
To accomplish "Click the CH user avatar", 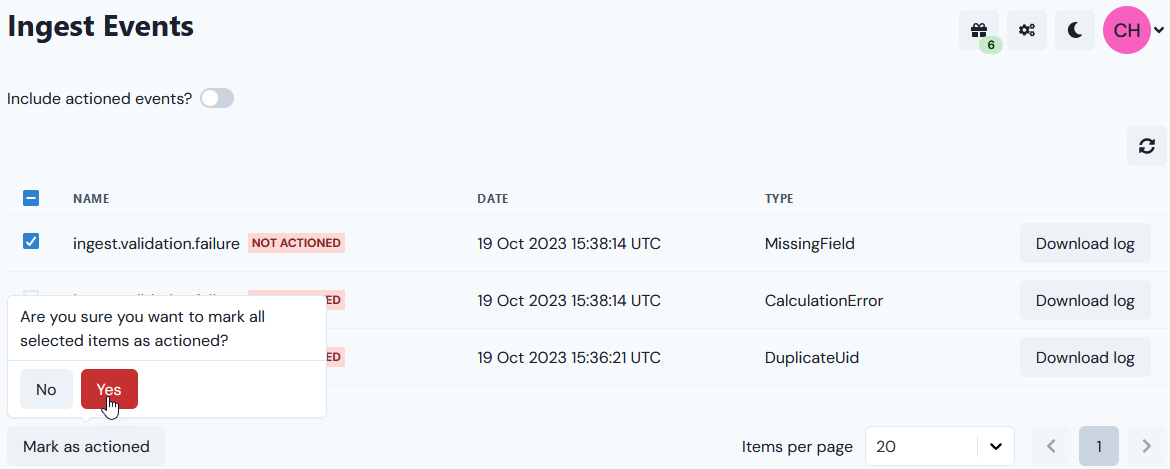I will [x=1127, y=30].
